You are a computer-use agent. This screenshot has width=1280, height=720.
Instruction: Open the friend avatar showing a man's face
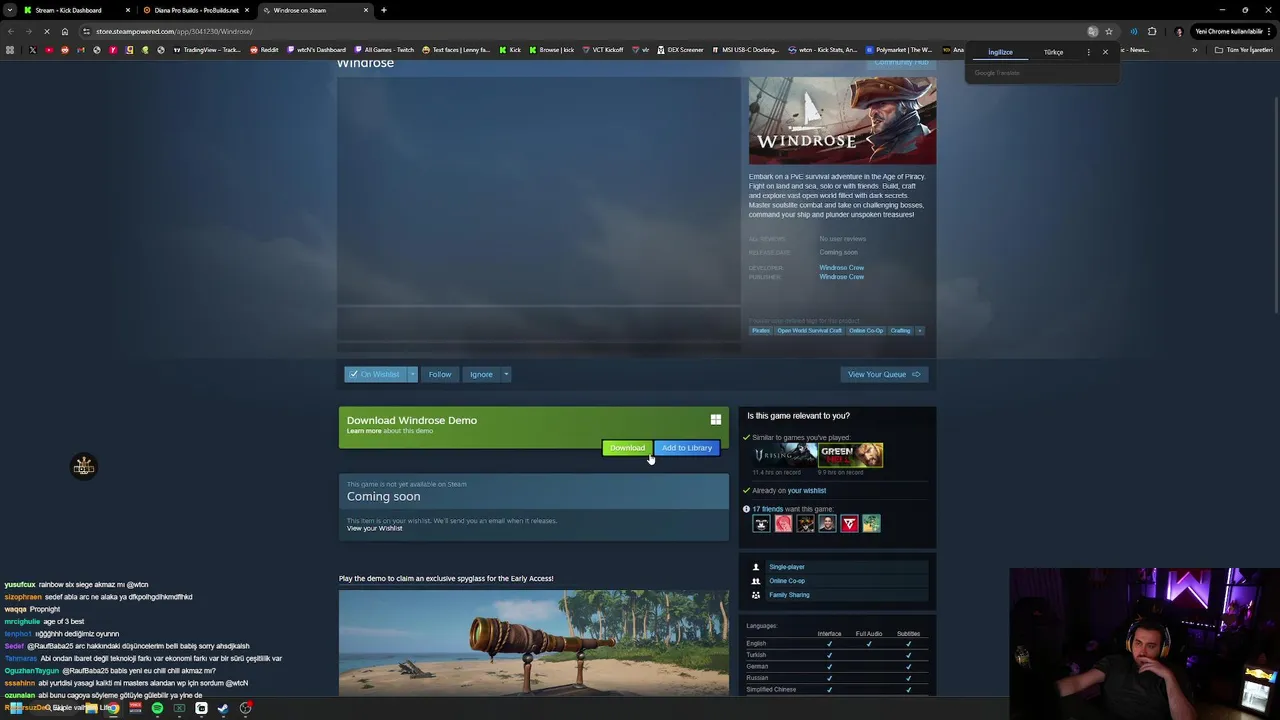coord(827,523)
